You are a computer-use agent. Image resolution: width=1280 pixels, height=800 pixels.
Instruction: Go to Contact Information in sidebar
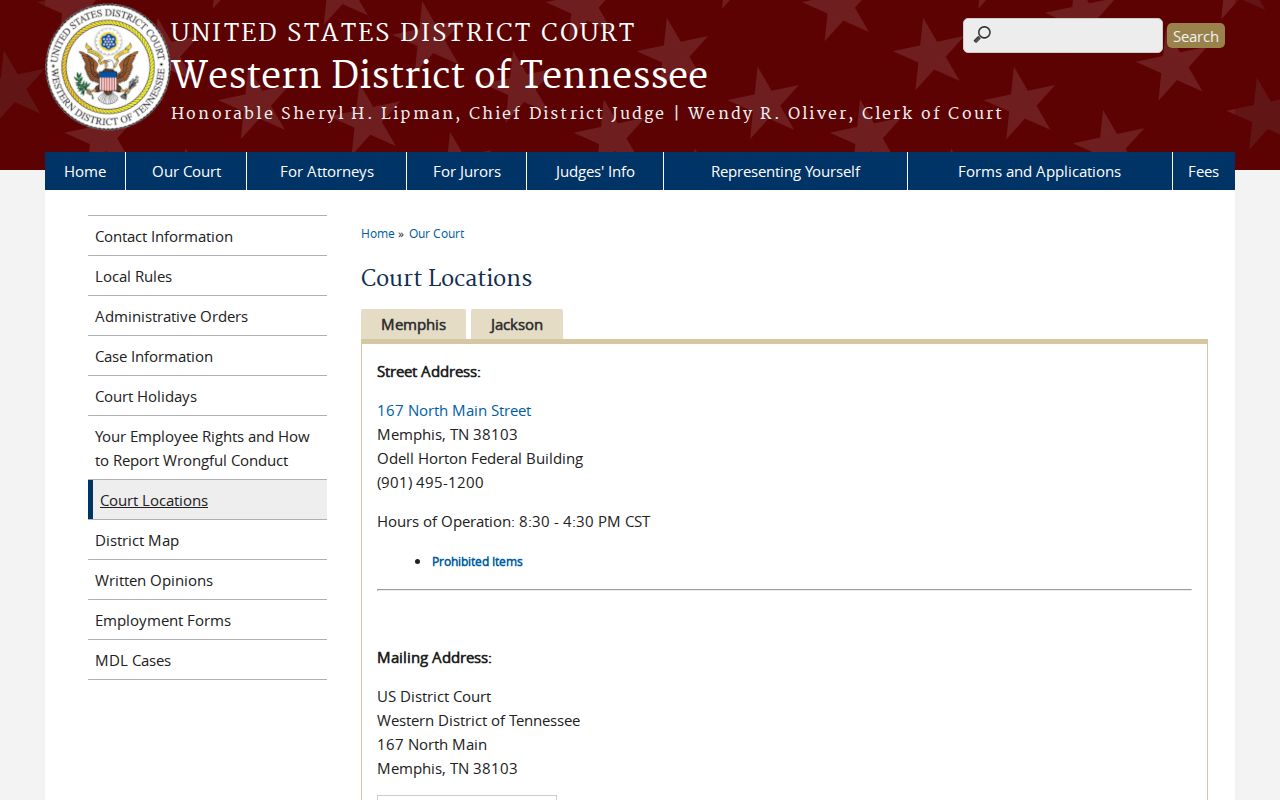tap(207, 236)
